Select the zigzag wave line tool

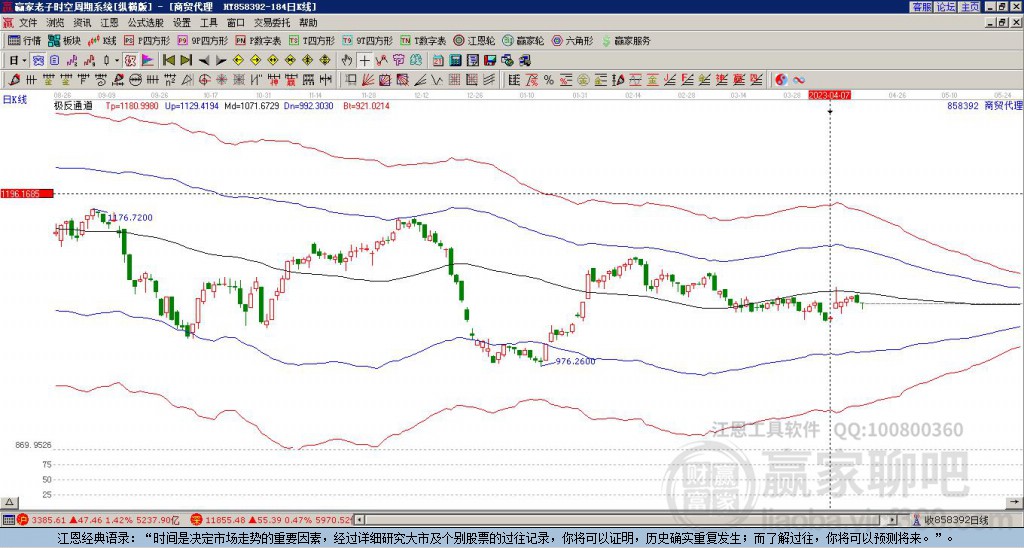point(437,80)
